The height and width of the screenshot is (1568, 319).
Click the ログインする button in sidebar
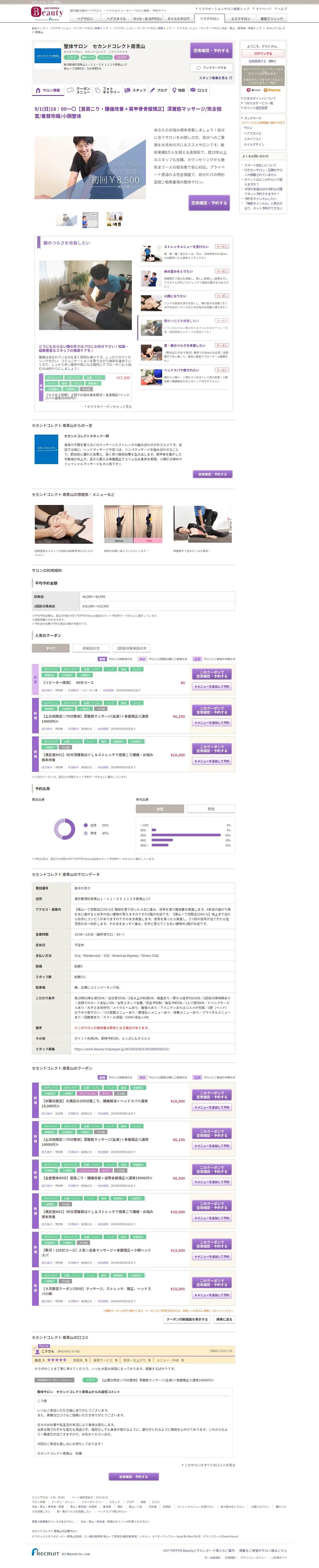tap(263, 54)
